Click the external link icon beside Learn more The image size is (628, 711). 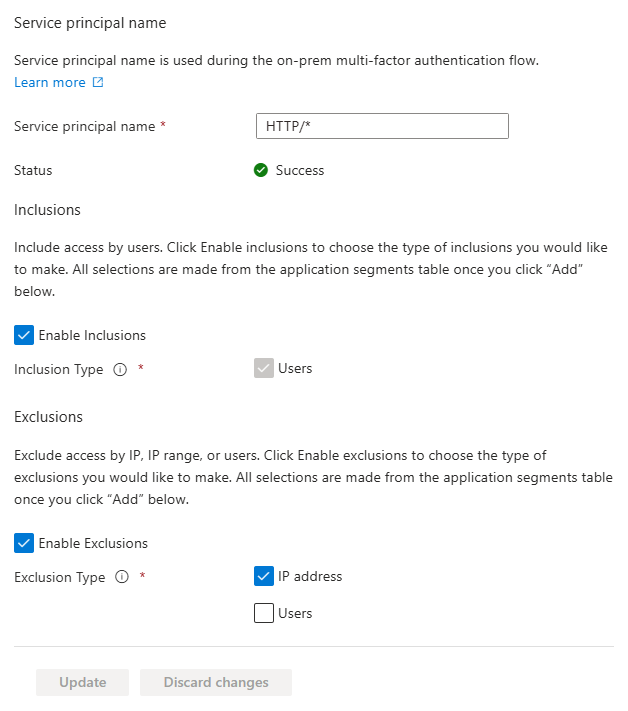coord(98,83)
